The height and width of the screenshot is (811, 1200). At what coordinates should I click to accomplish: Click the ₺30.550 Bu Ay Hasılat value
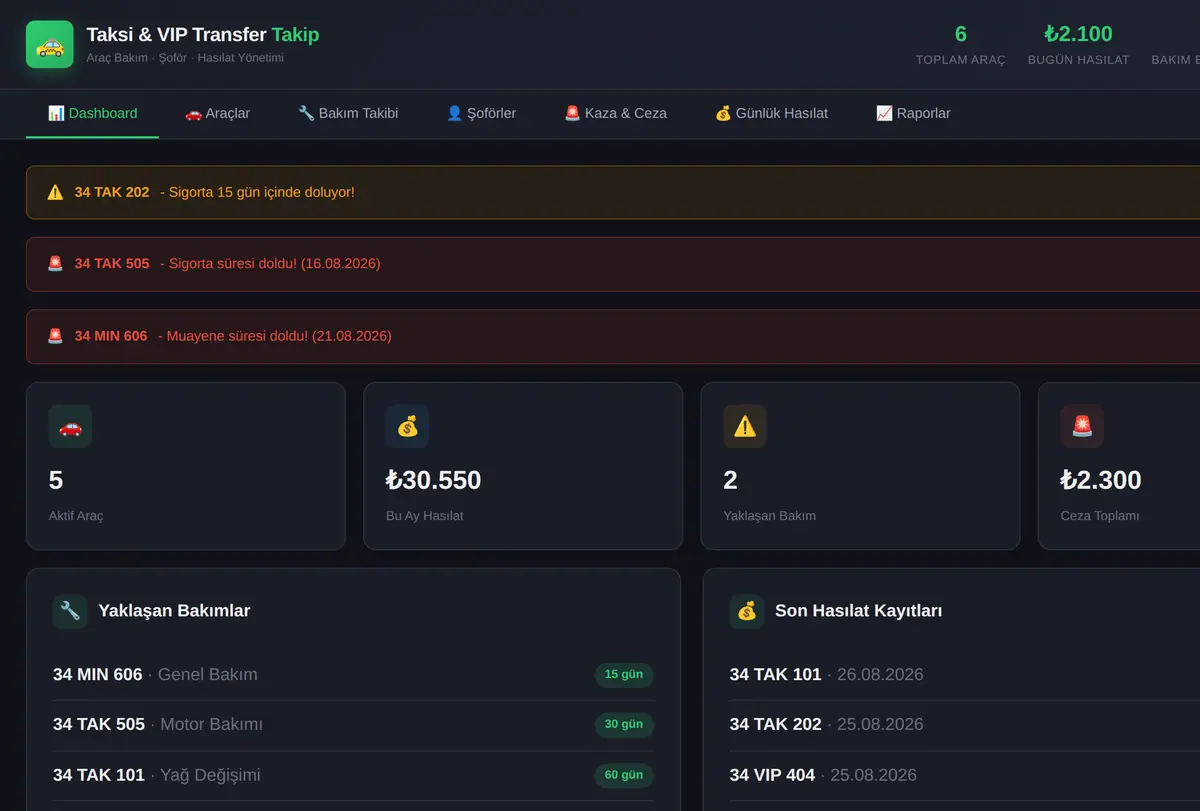coord(434,481)
